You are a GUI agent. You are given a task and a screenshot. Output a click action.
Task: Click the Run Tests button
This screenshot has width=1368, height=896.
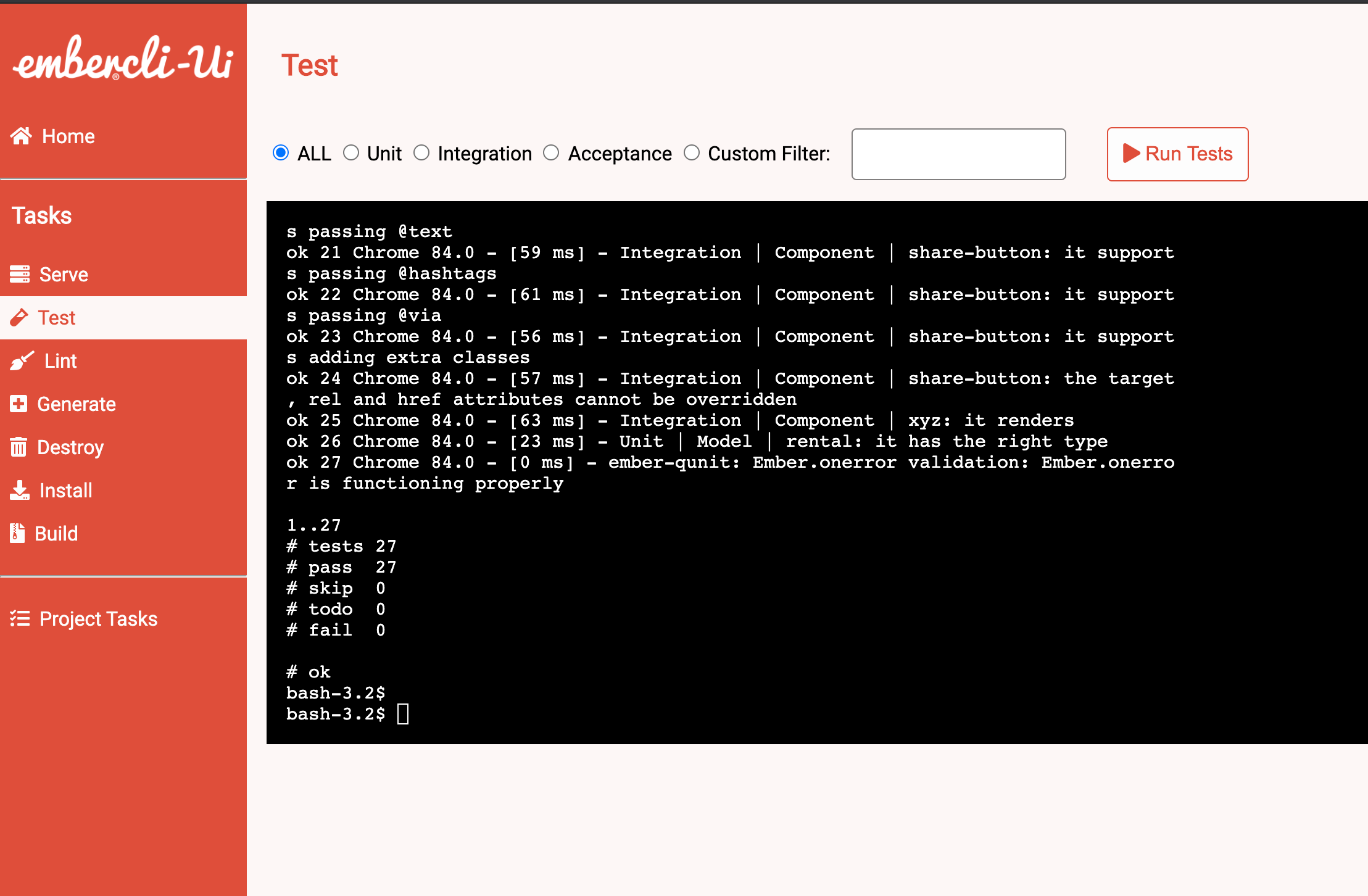point(1177,154)
